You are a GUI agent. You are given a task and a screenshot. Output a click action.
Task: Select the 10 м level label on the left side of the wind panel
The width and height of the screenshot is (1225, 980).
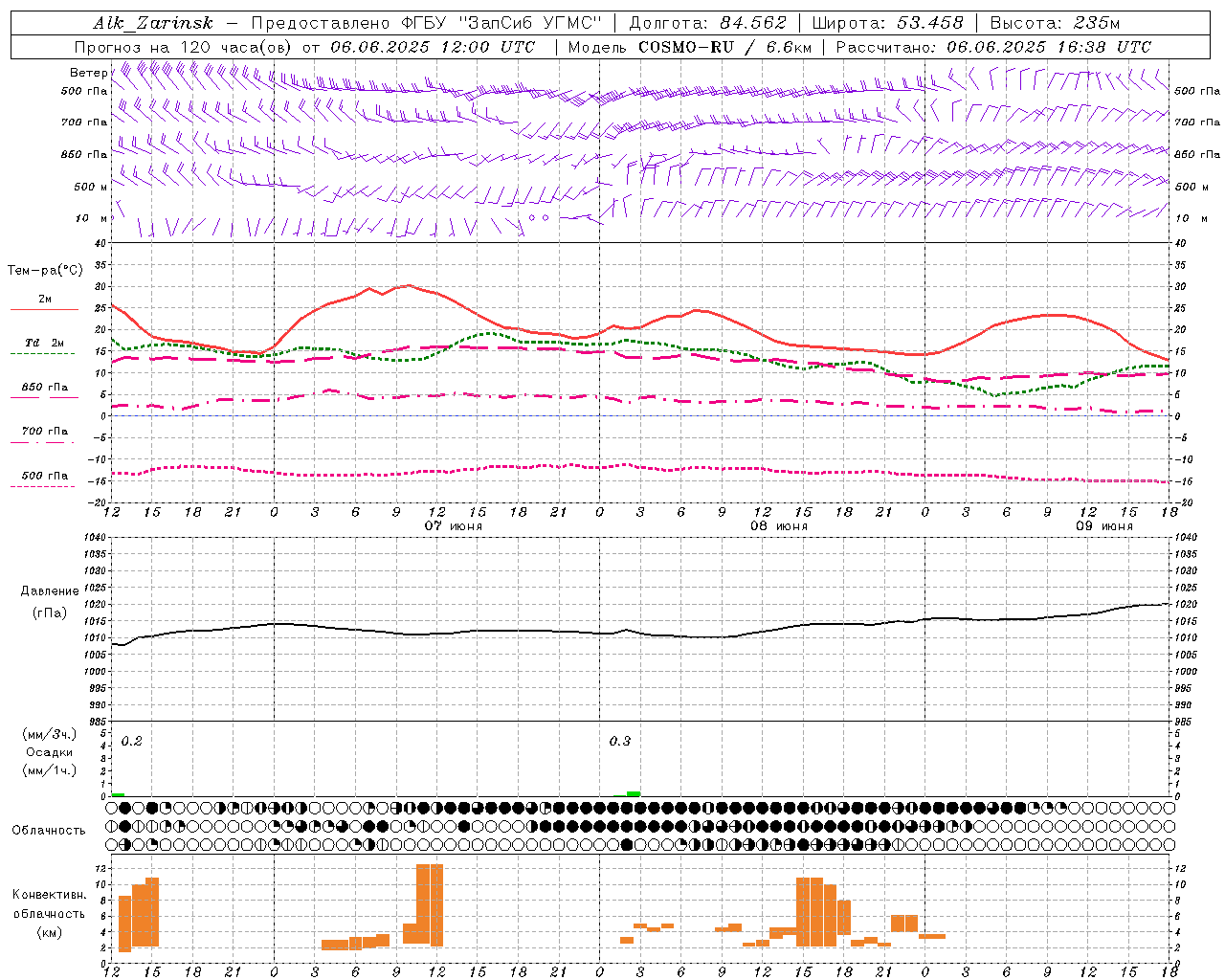tap(92, 218)
